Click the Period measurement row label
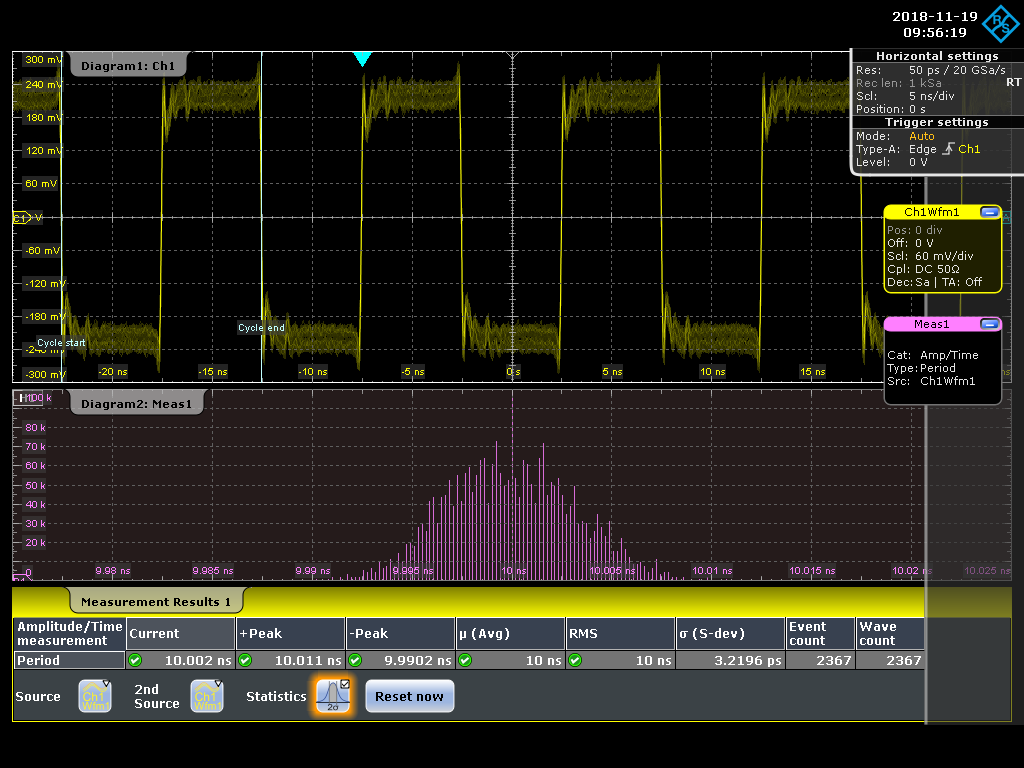Viewport: 1024px width, 768px height. click(x=69, y=660)
